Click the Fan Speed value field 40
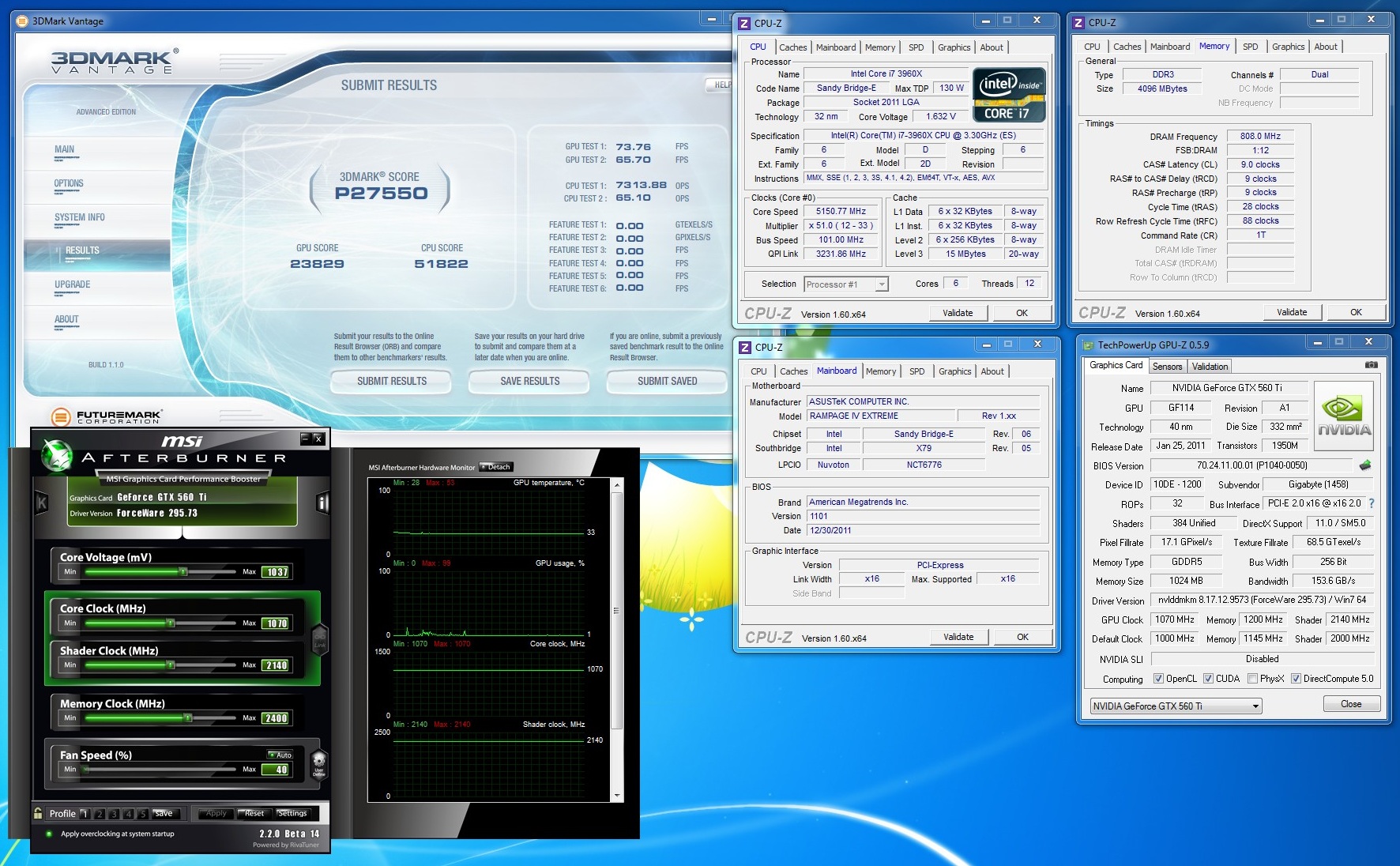This screenshot has height=866, width=1400. 277,770
